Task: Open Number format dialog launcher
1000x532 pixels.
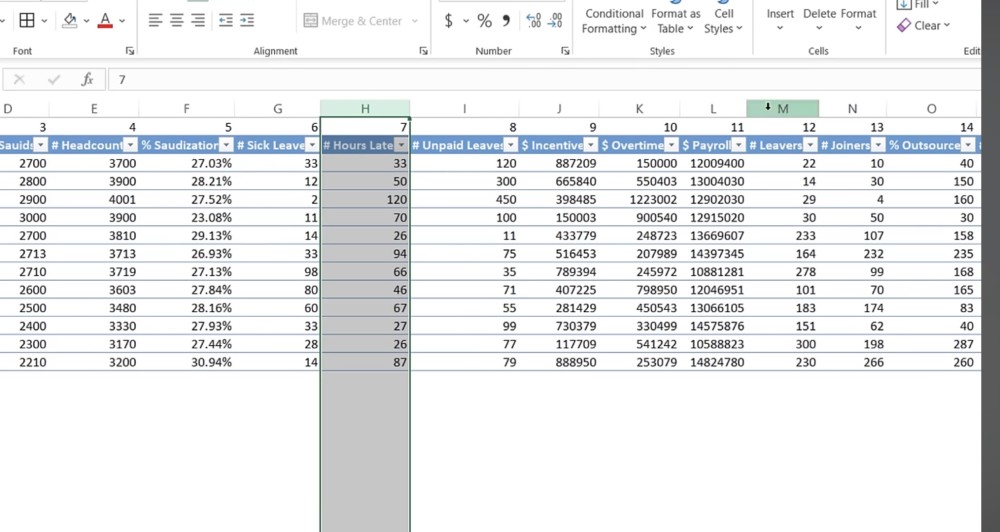Action: tap(565, 51)
